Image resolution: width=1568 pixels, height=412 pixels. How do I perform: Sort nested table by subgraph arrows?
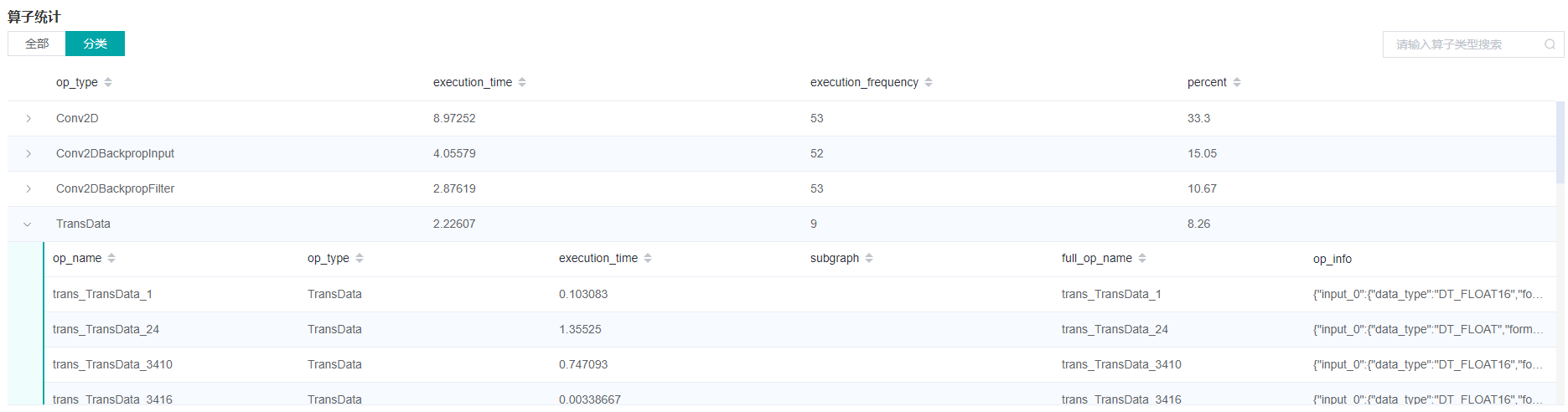click(x=869, y=258)
